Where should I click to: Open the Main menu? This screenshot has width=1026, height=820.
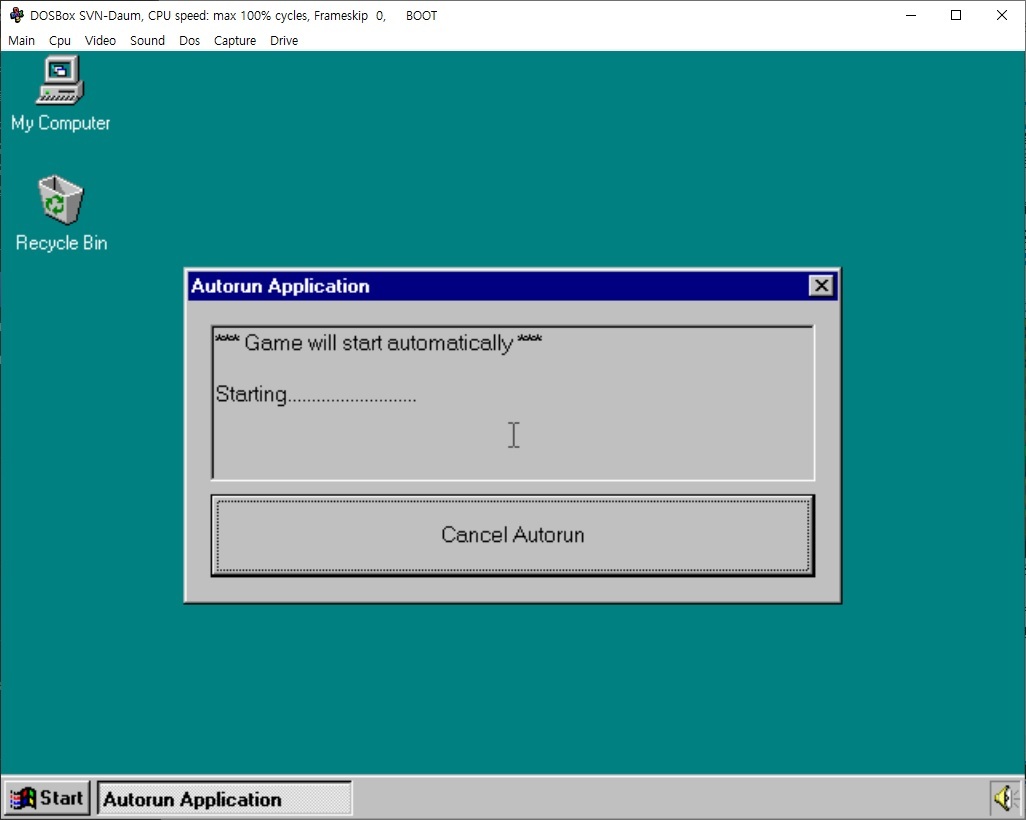pos(21,41)
